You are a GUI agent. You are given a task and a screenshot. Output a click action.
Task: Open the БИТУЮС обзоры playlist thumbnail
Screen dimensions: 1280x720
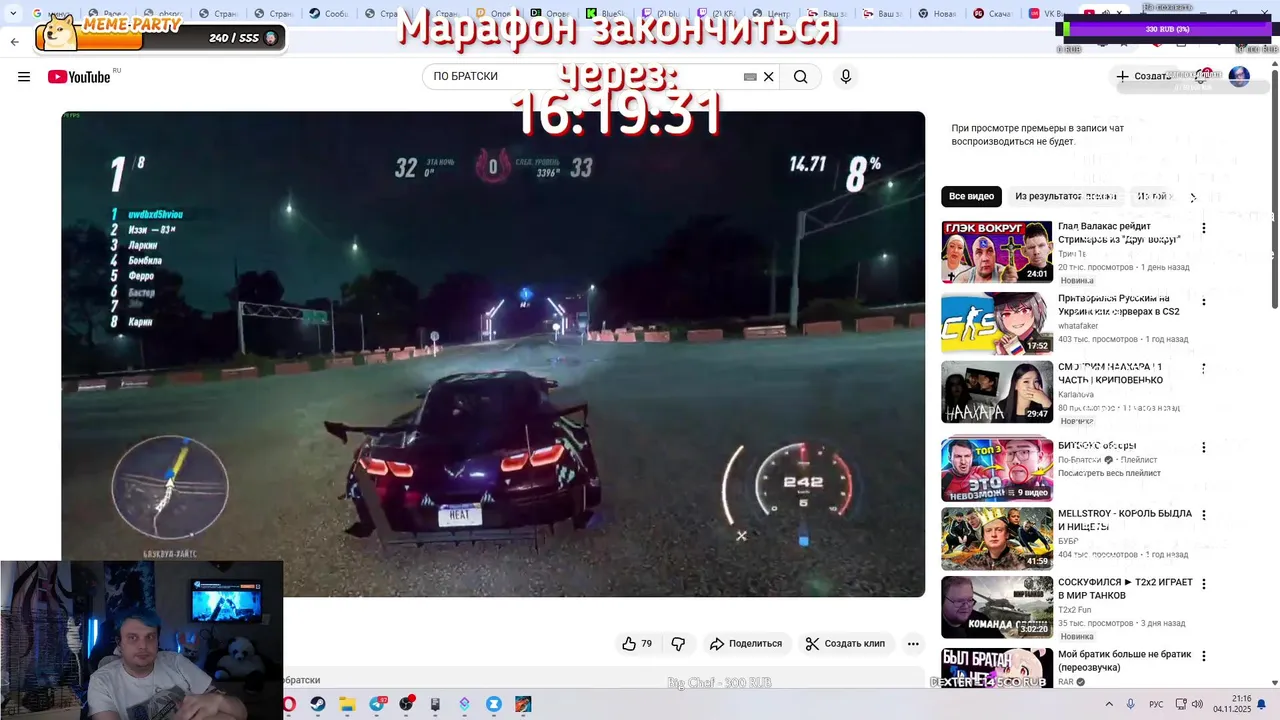pyautogui.click(x=997, y=470)
